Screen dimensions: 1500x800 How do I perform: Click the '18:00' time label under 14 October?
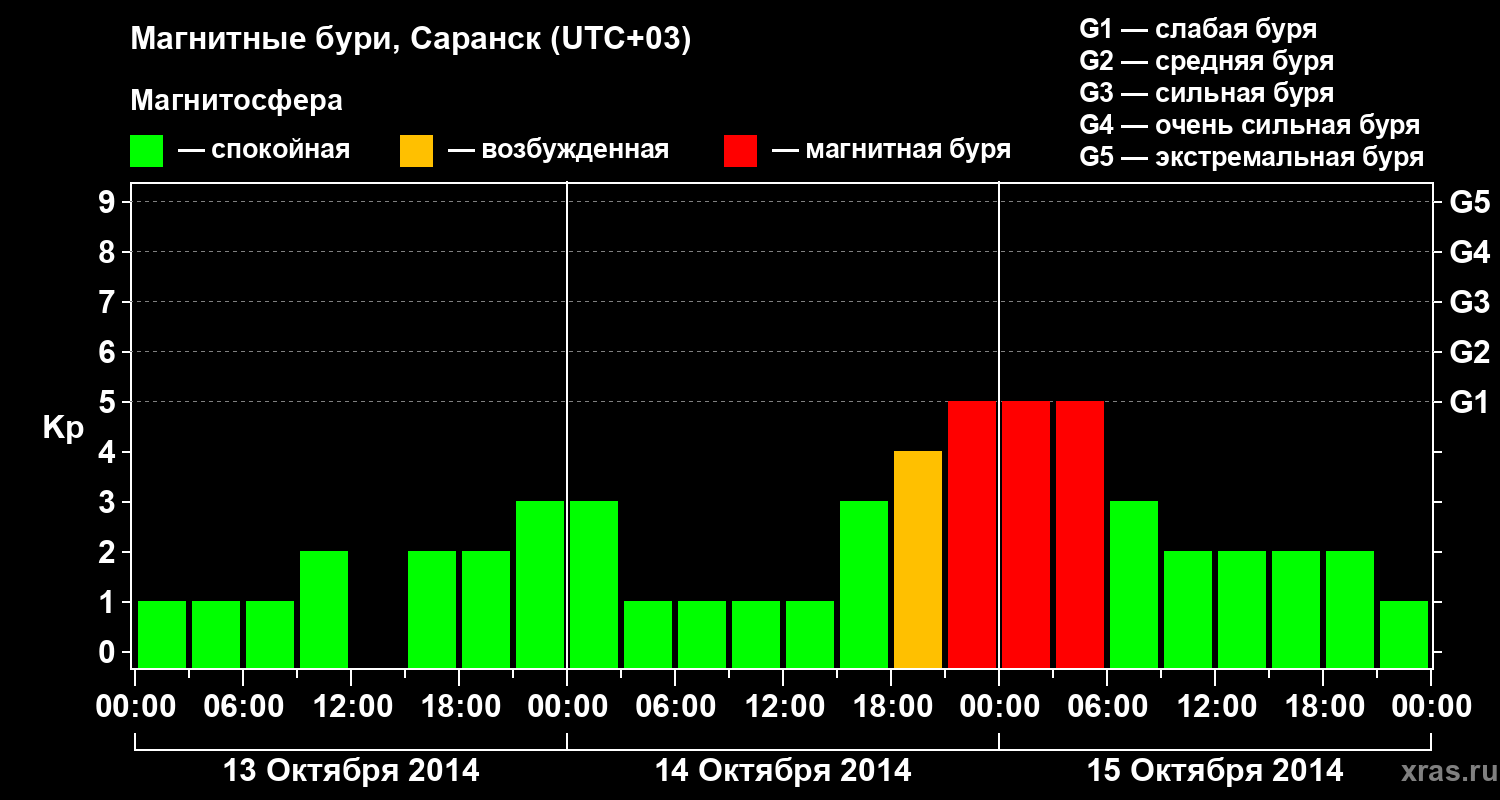coord(892,707)
